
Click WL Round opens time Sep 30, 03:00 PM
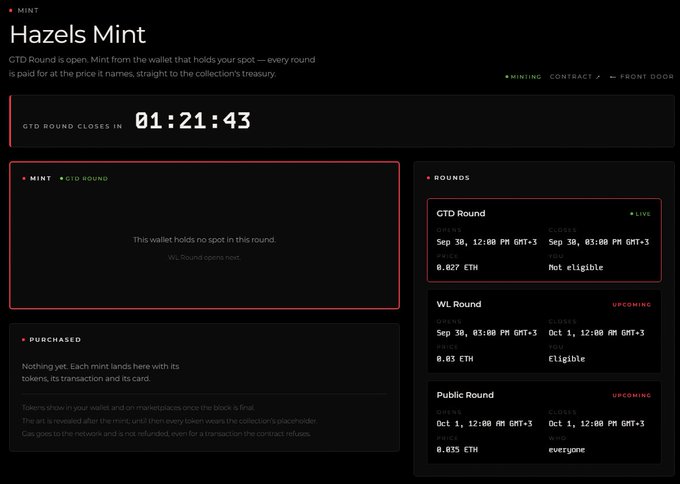(487, 333)
